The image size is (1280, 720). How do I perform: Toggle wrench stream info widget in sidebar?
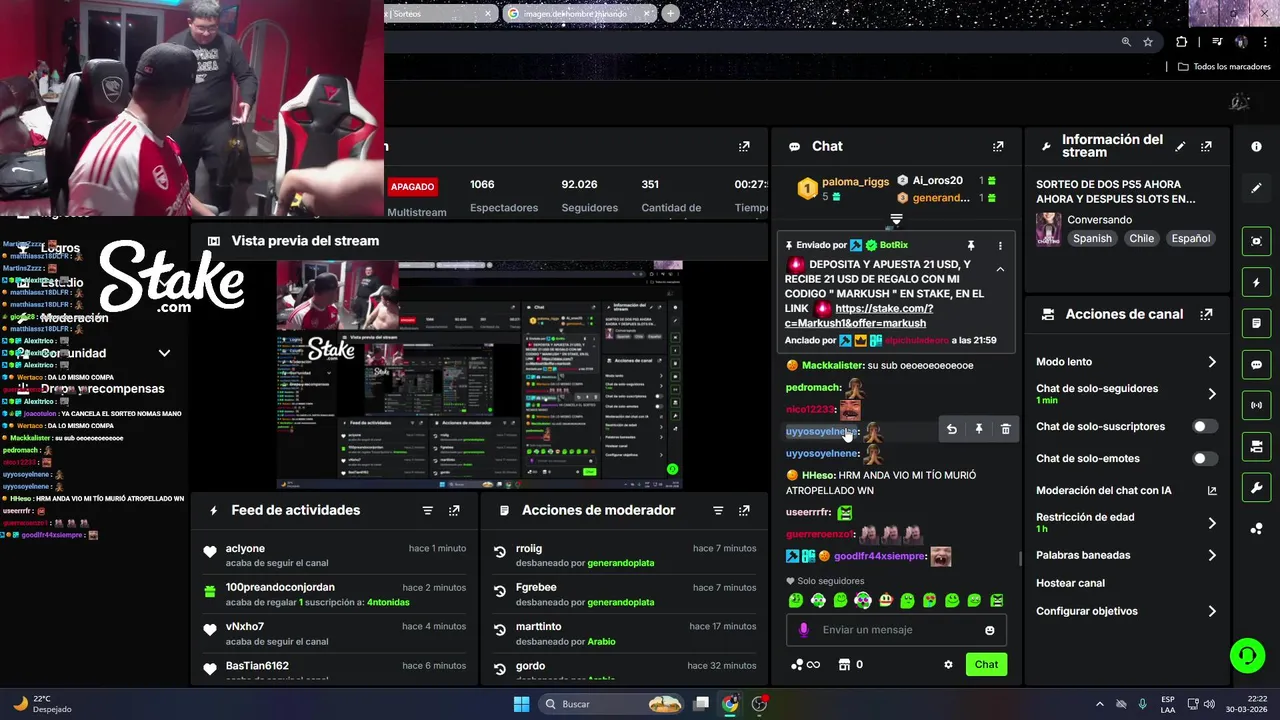pyautogui.click(x=1256, y=488)
